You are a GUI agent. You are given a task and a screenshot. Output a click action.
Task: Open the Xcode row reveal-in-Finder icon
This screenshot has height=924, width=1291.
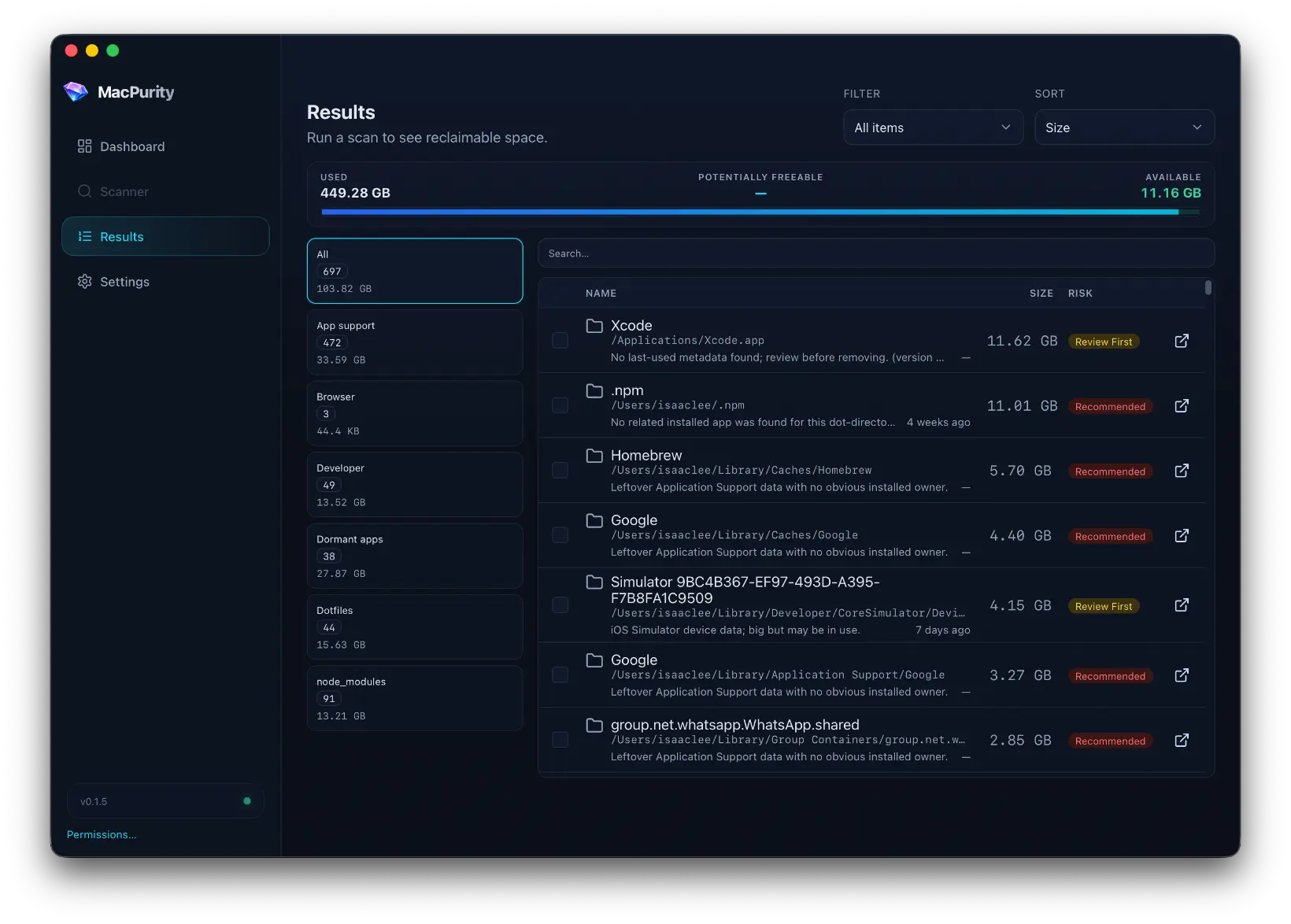[1182, 341]
